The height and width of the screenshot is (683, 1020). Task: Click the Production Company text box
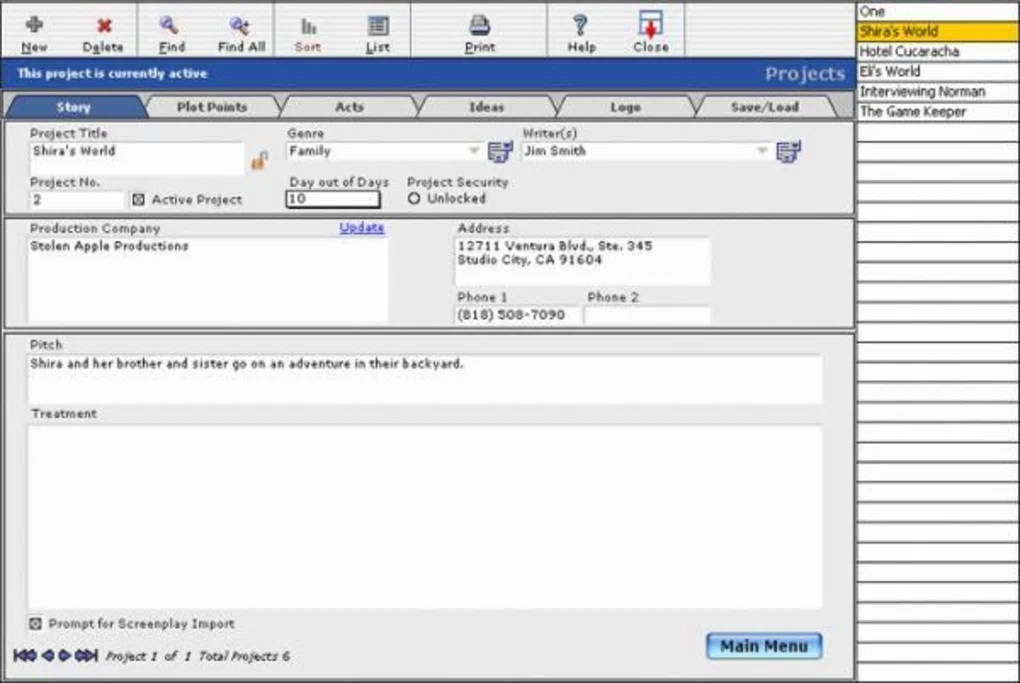(x=208, y=280)
